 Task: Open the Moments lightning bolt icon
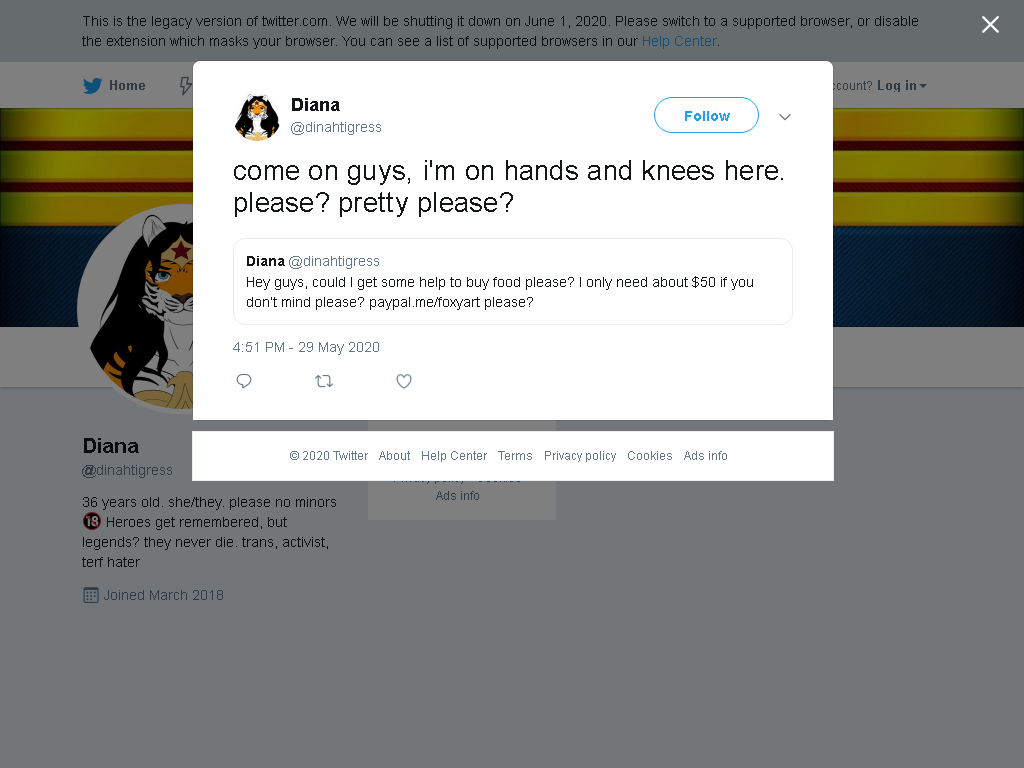coord(185,86)
